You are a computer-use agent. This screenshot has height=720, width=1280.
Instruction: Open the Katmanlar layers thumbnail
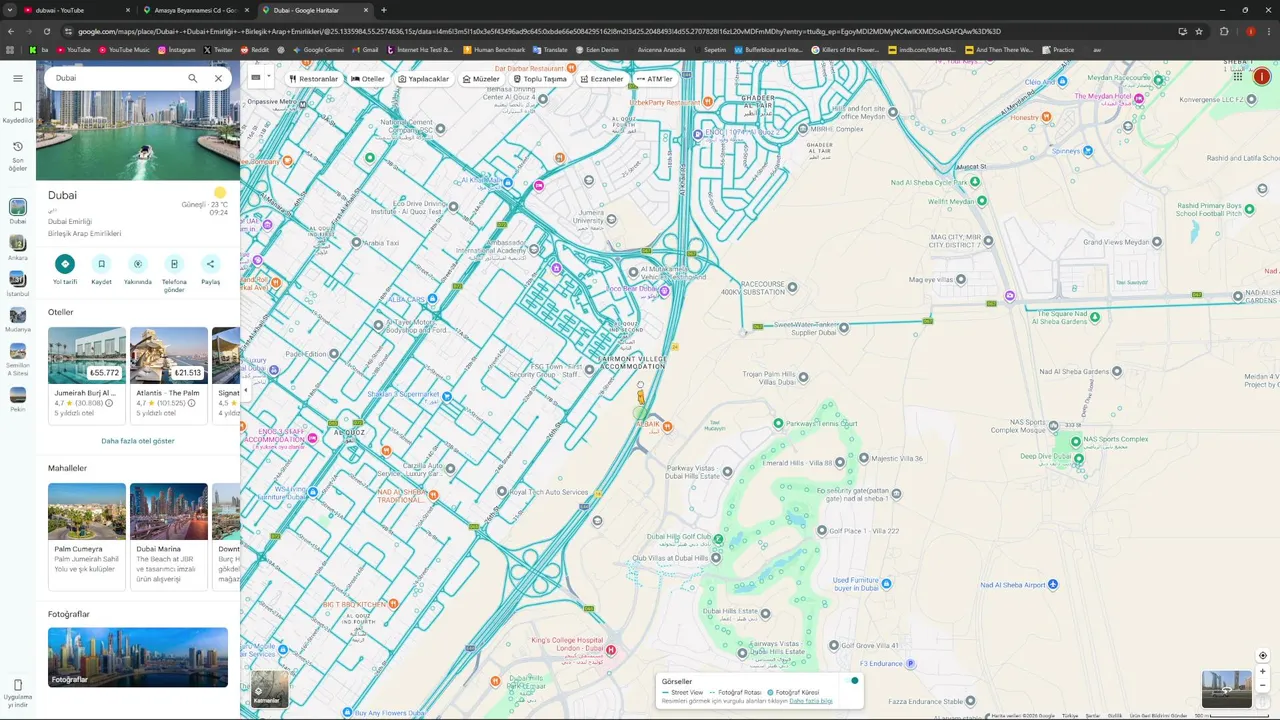[x=269, y=689]
